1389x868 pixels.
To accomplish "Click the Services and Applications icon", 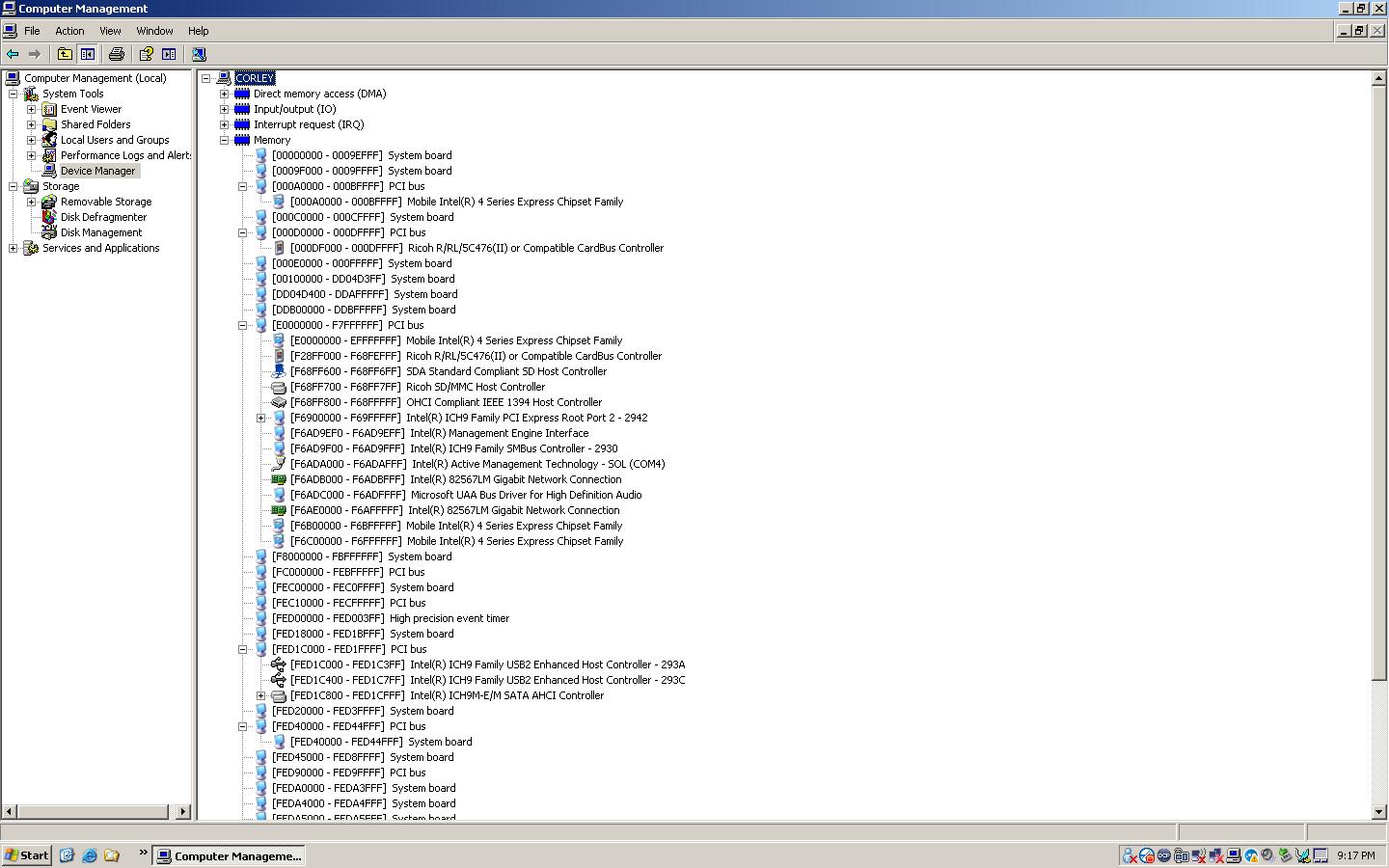I will click(31, 248).
